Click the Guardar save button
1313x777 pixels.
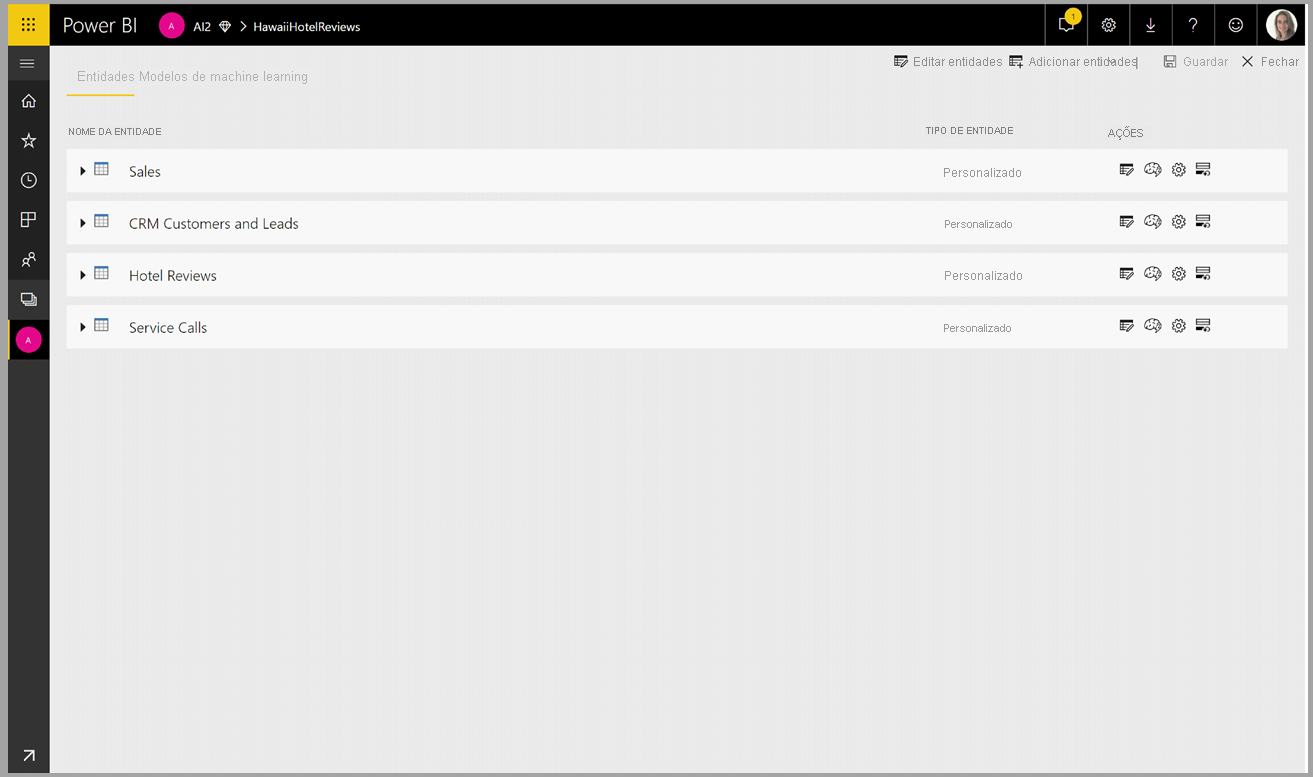1195,62
